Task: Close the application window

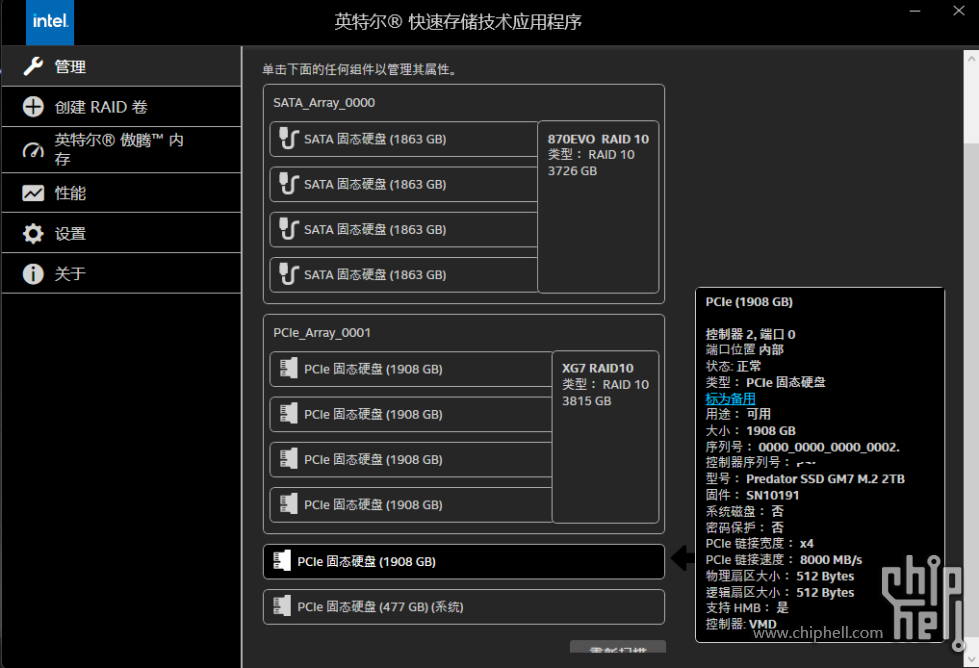Action: click(x=959, y=11)
